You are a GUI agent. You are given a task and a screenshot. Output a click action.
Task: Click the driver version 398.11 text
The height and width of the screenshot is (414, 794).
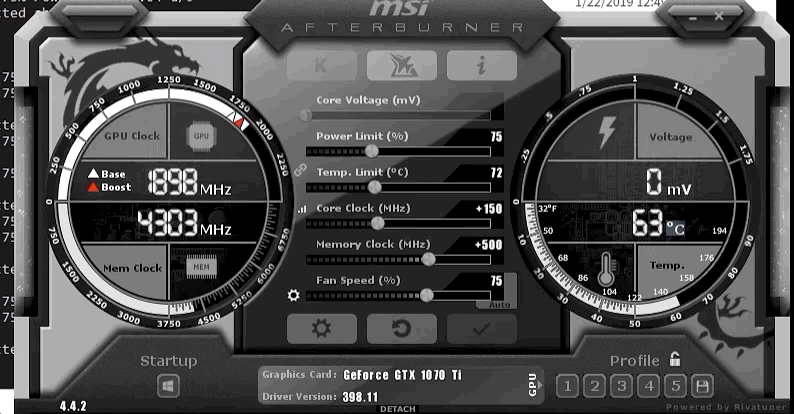[x=360, y=397]
